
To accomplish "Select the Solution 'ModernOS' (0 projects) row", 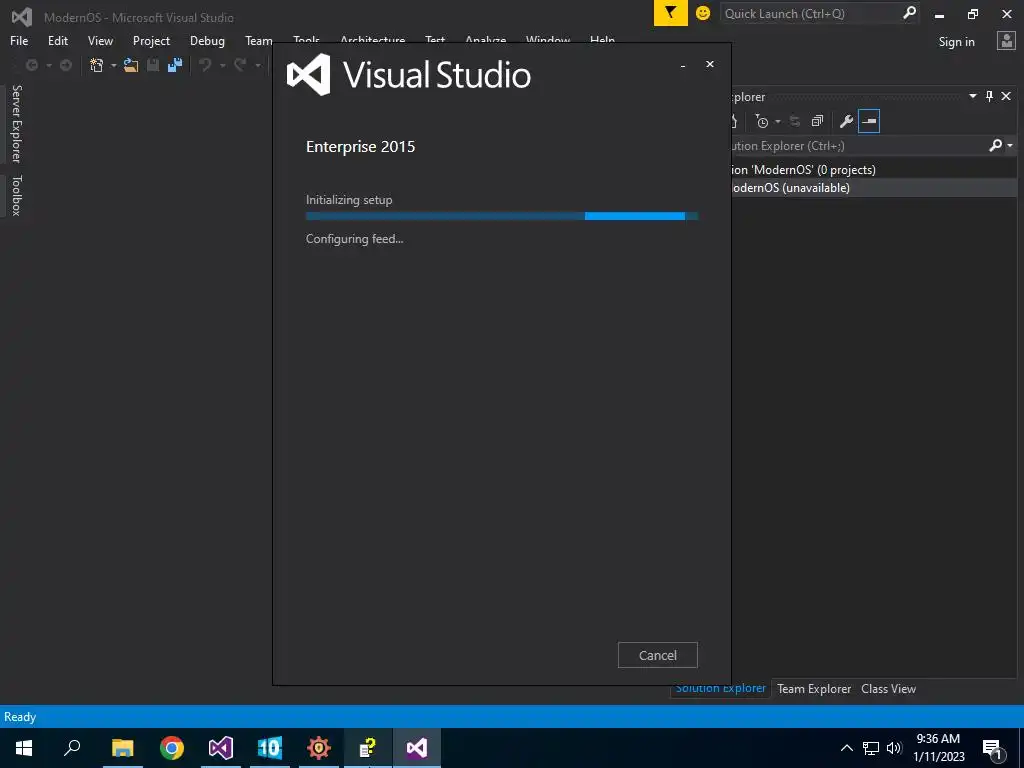I will point(873,170).
